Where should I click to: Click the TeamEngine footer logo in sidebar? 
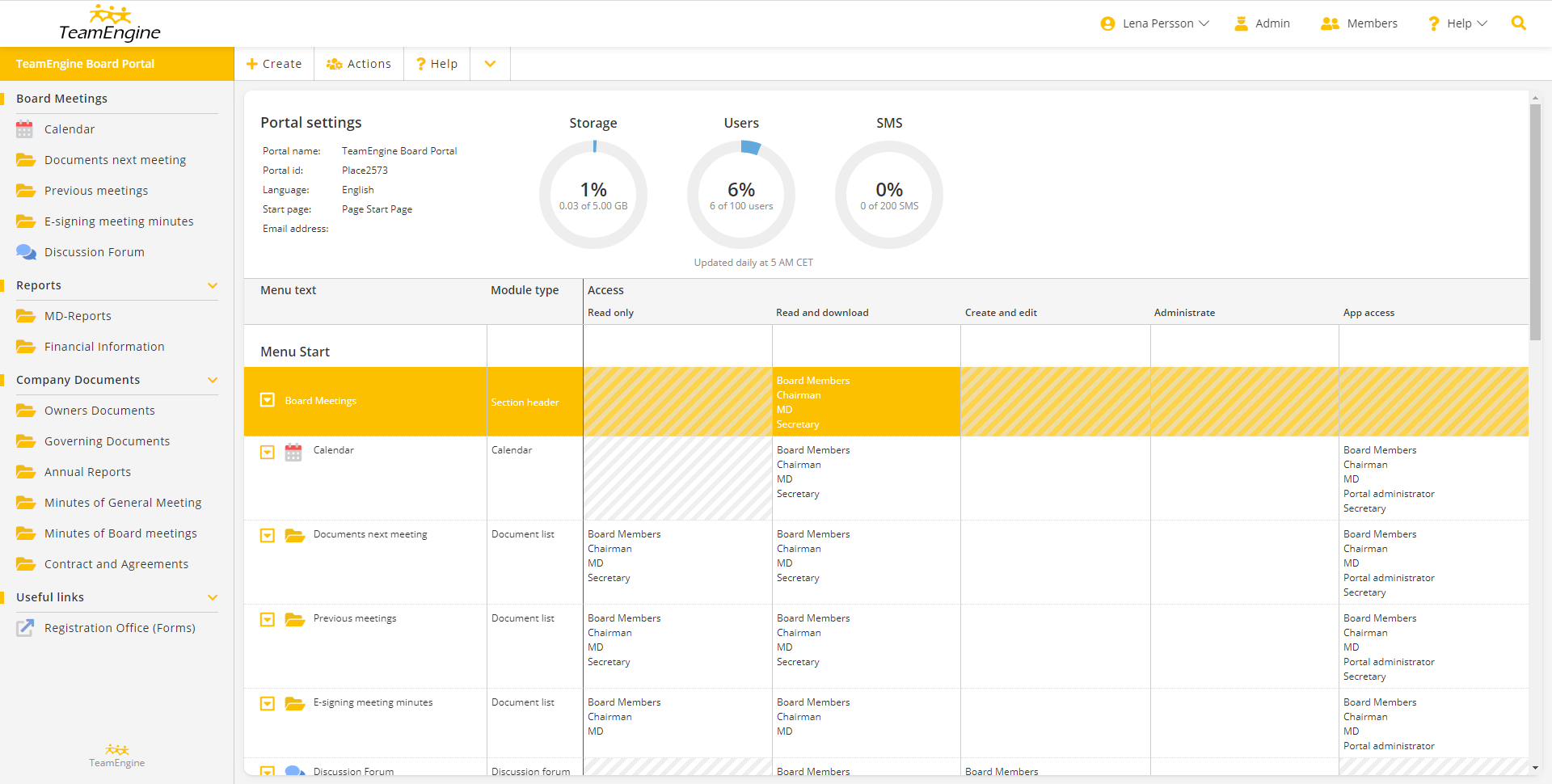[117, 756]
